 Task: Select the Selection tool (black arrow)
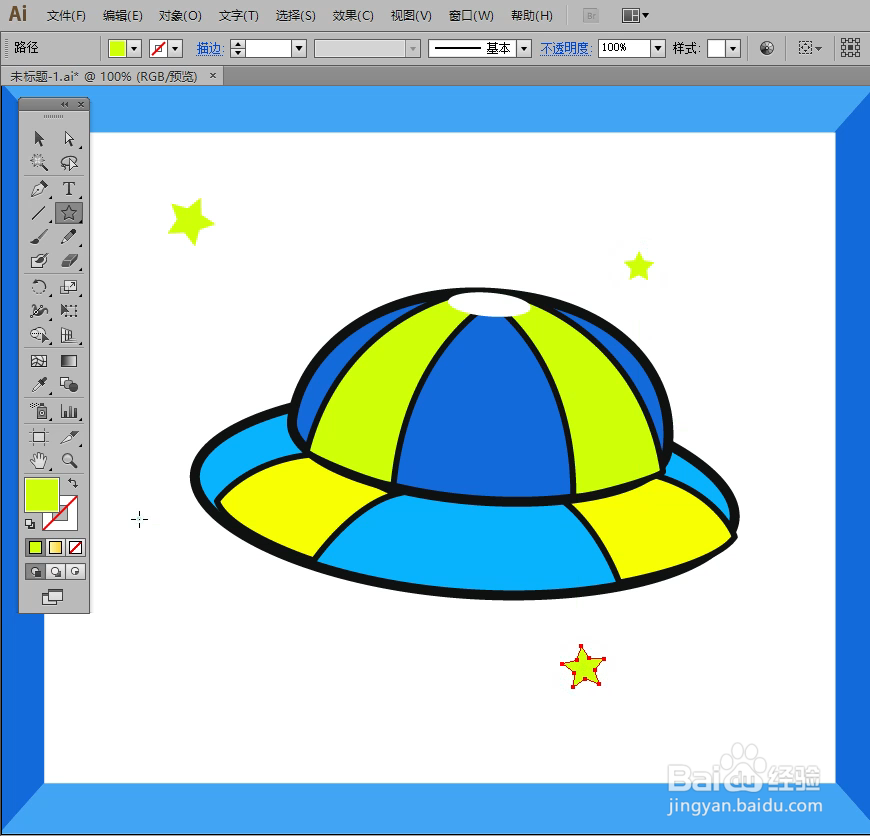pyautogui.click(x=39, y=138)
